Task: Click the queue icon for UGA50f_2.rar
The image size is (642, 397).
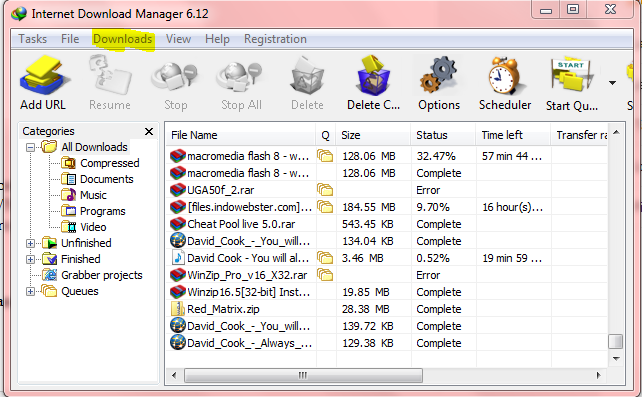Action: 325,190
